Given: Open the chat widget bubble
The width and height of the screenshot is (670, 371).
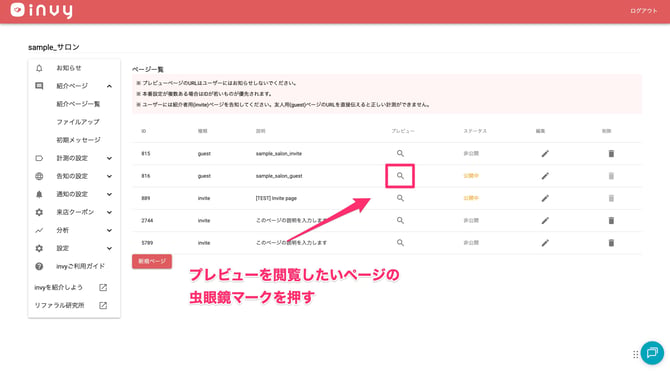Looking at the screenshot, I should click(652, 353).
